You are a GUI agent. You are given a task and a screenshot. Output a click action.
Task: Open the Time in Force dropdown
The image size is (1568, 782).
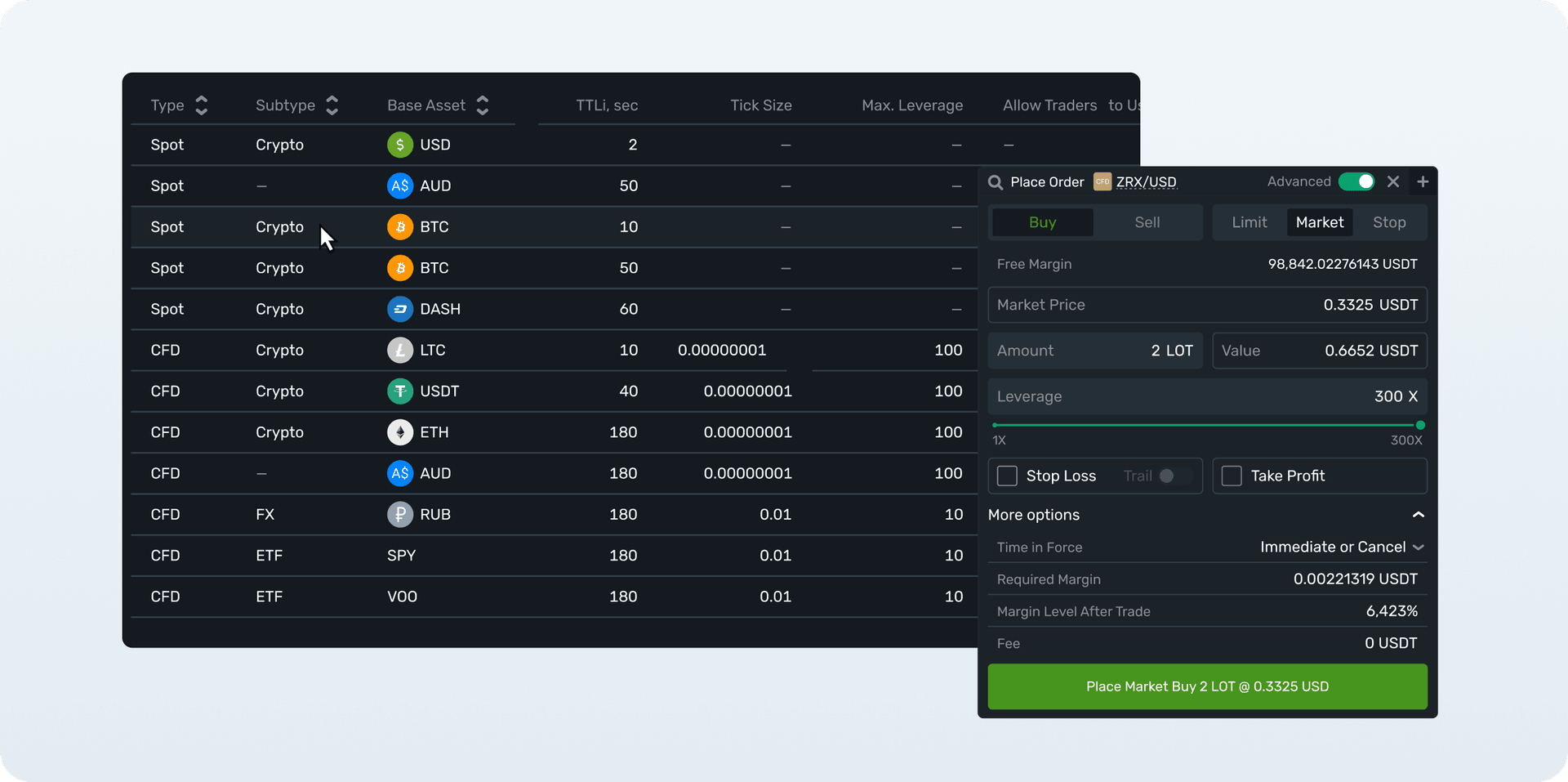click(x=1341, y=547)
